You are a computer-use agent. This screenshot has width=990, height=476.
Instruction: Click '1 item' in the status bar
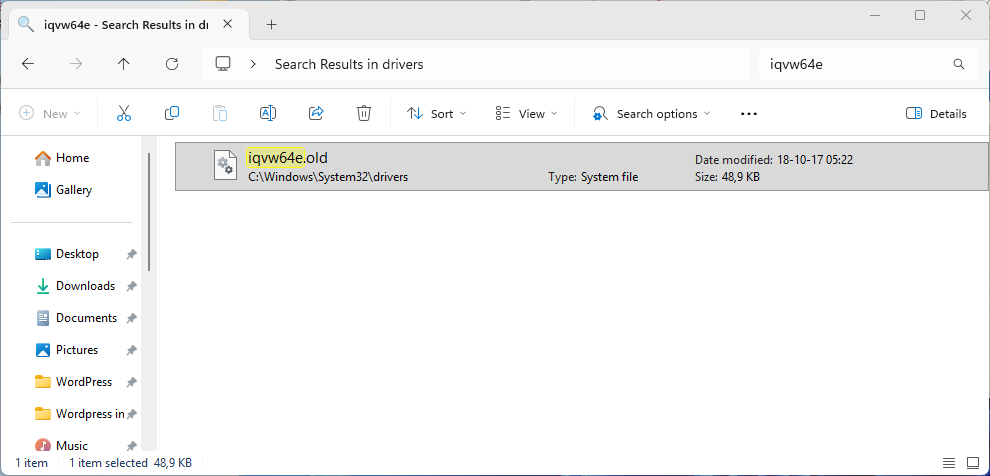pyautogui.click(x=32, y=463)
